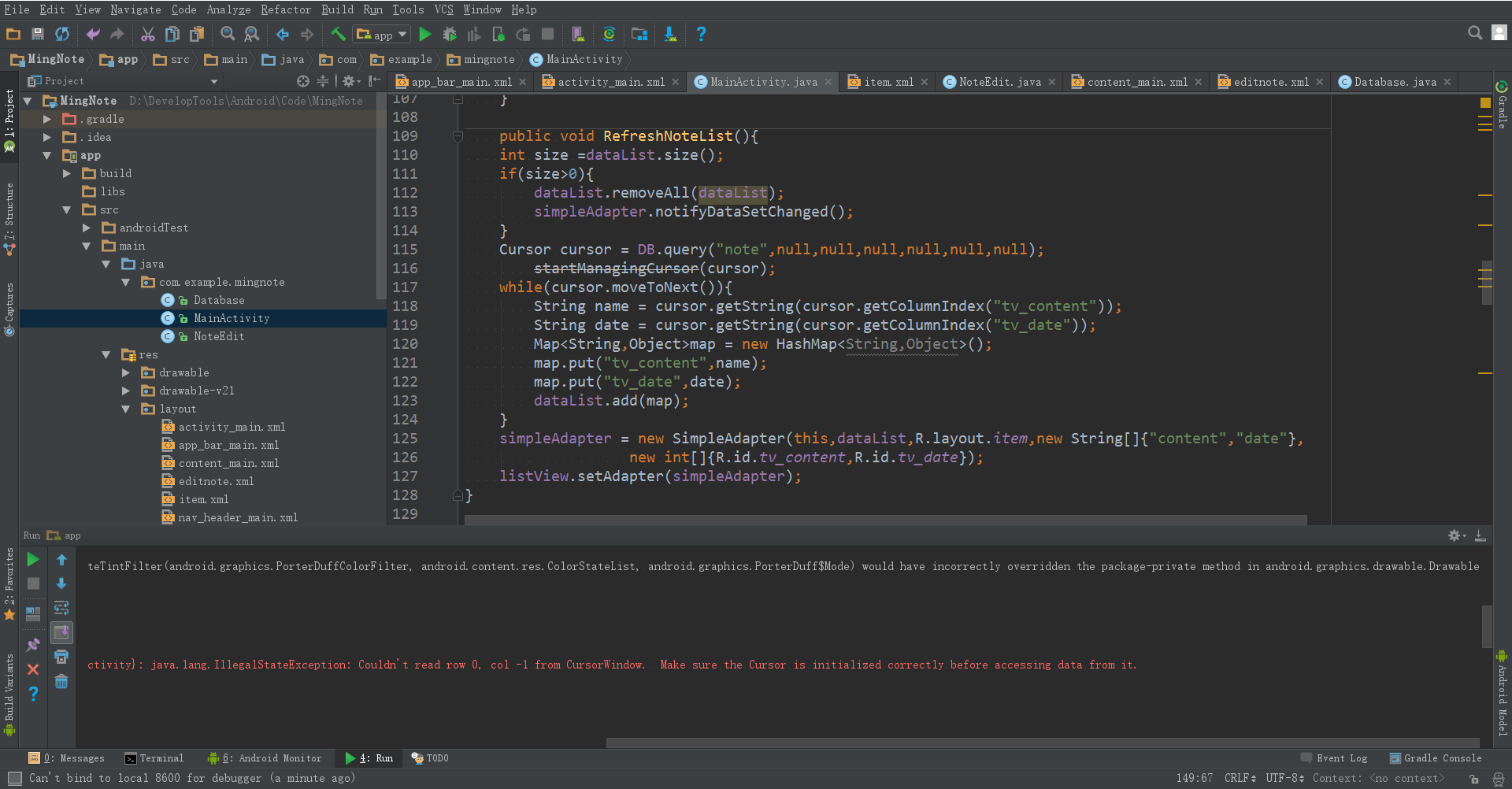
Task: Click the red Close X in Run panel
Action: pos(33,669)
